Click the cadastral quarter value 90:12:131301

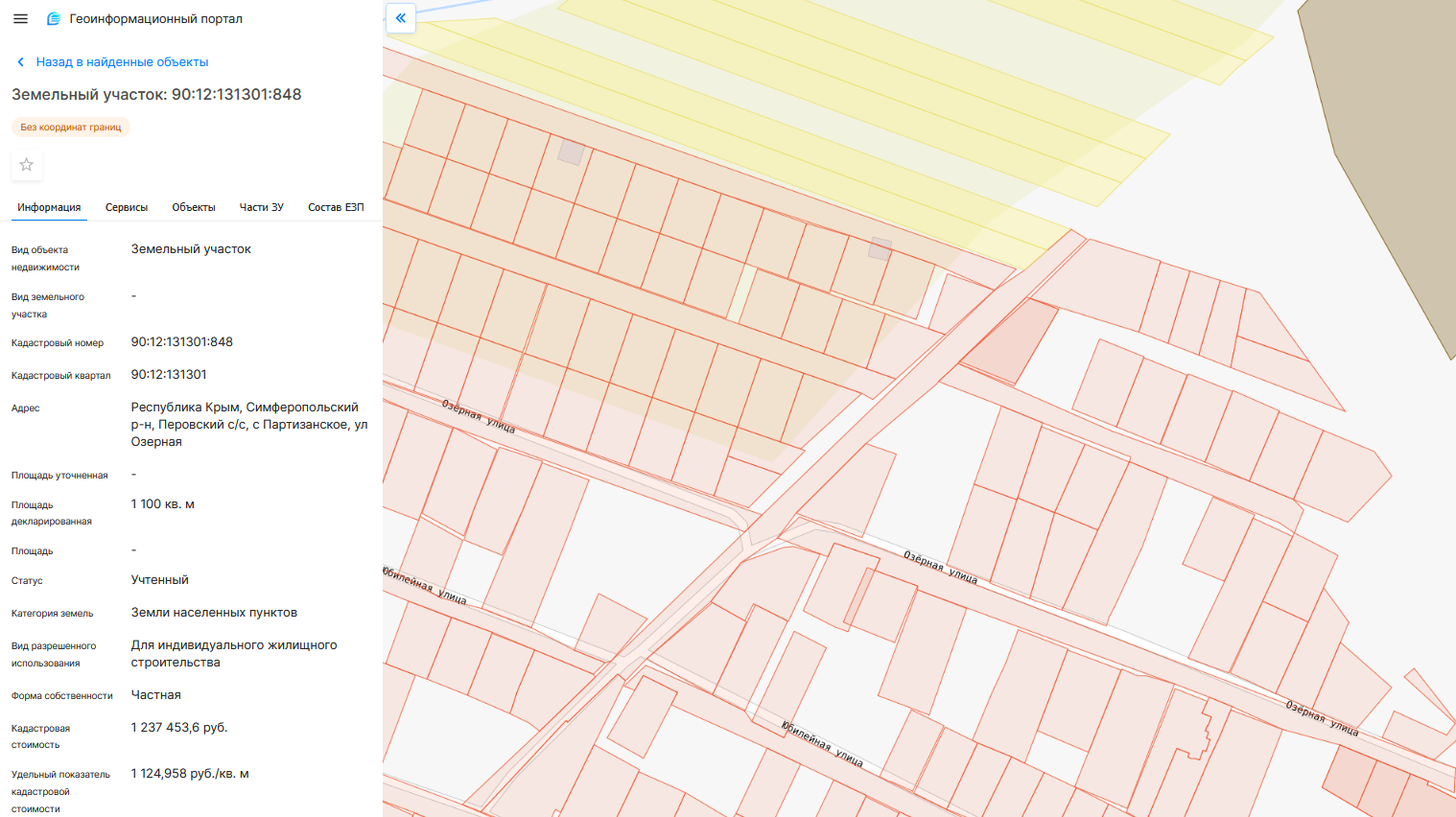point(169,375)
